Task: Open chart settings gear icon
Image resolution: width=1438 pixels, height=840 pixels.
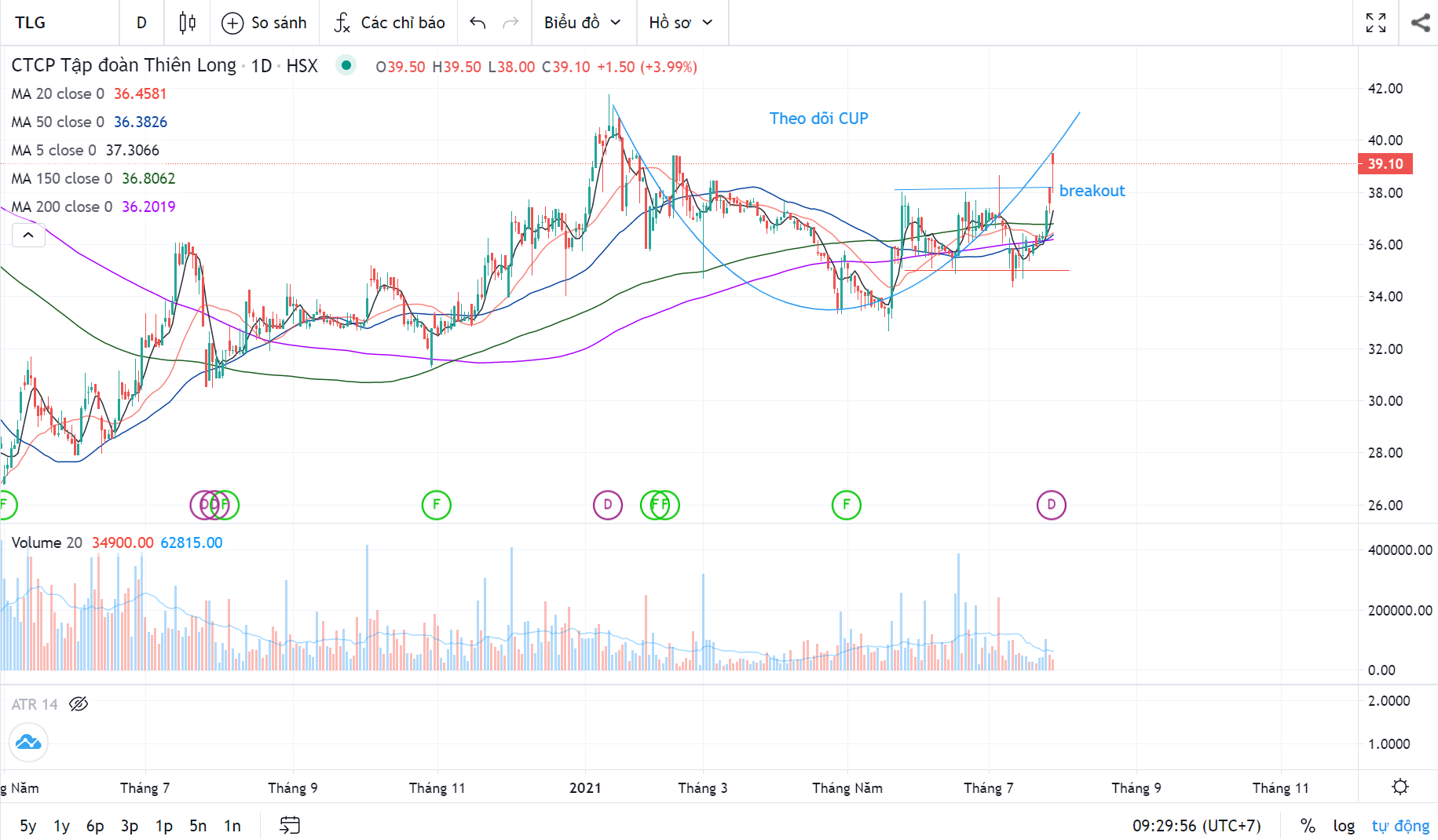Action: [x=1400, y=787]
